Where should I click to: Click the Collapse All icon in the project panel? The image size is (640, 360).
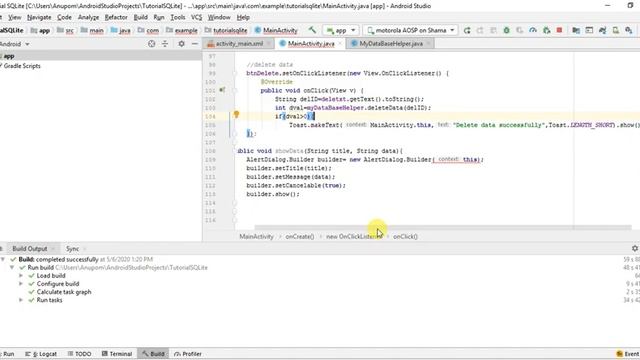coord(165,44)
